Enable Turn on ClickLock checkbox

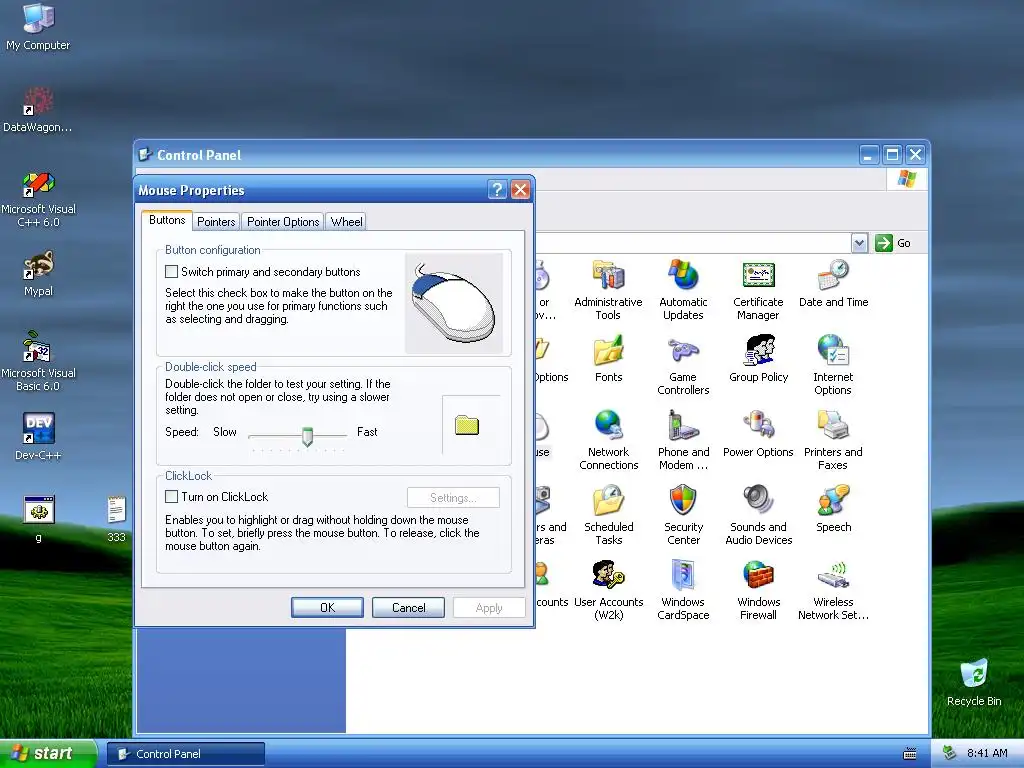click(x=172, y=497)
